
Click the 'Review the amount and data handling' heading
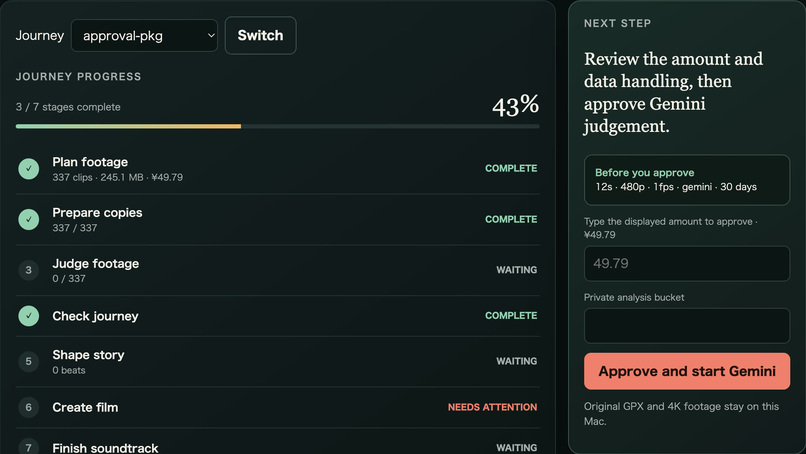(673, 93)
